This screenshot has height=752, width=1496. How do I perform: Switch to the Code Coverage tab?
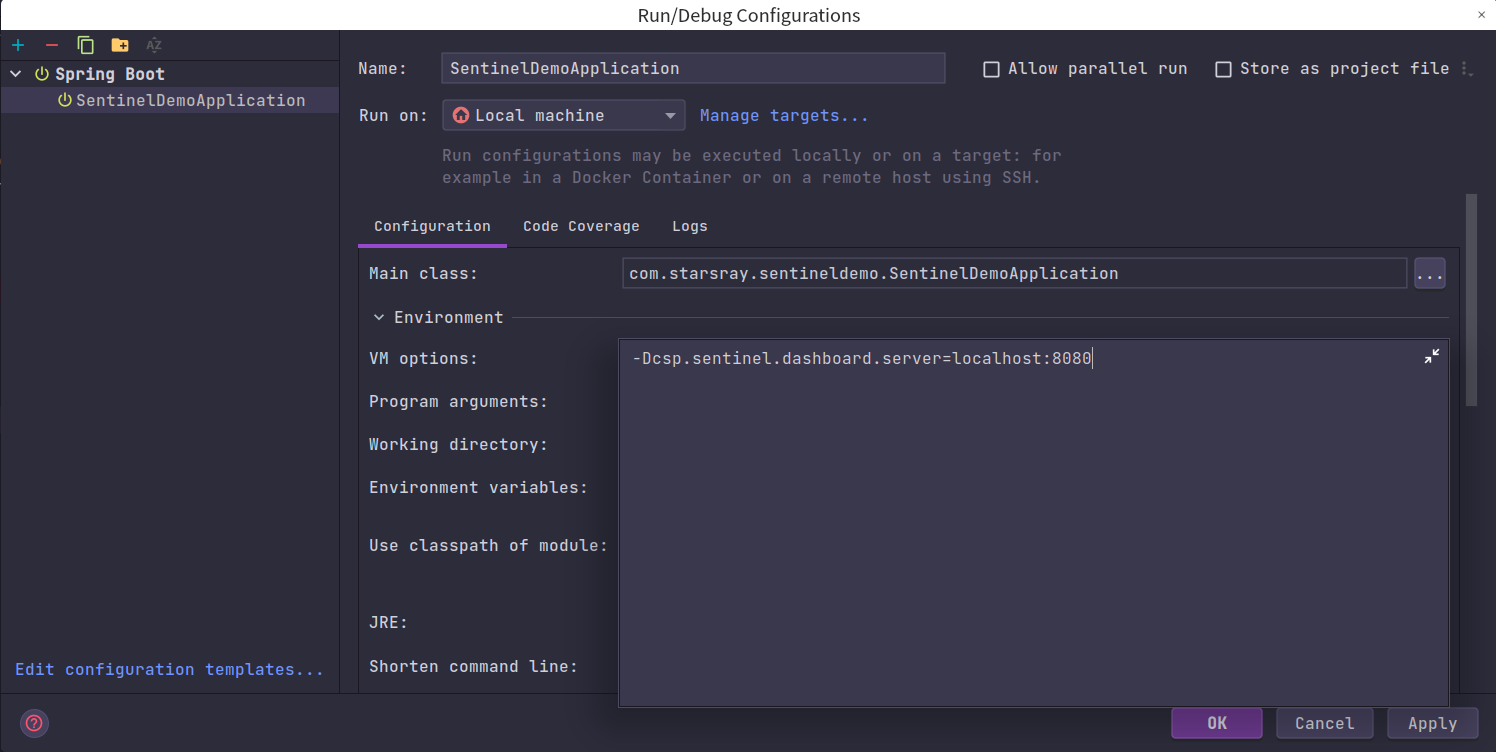[x=581, y=226]
